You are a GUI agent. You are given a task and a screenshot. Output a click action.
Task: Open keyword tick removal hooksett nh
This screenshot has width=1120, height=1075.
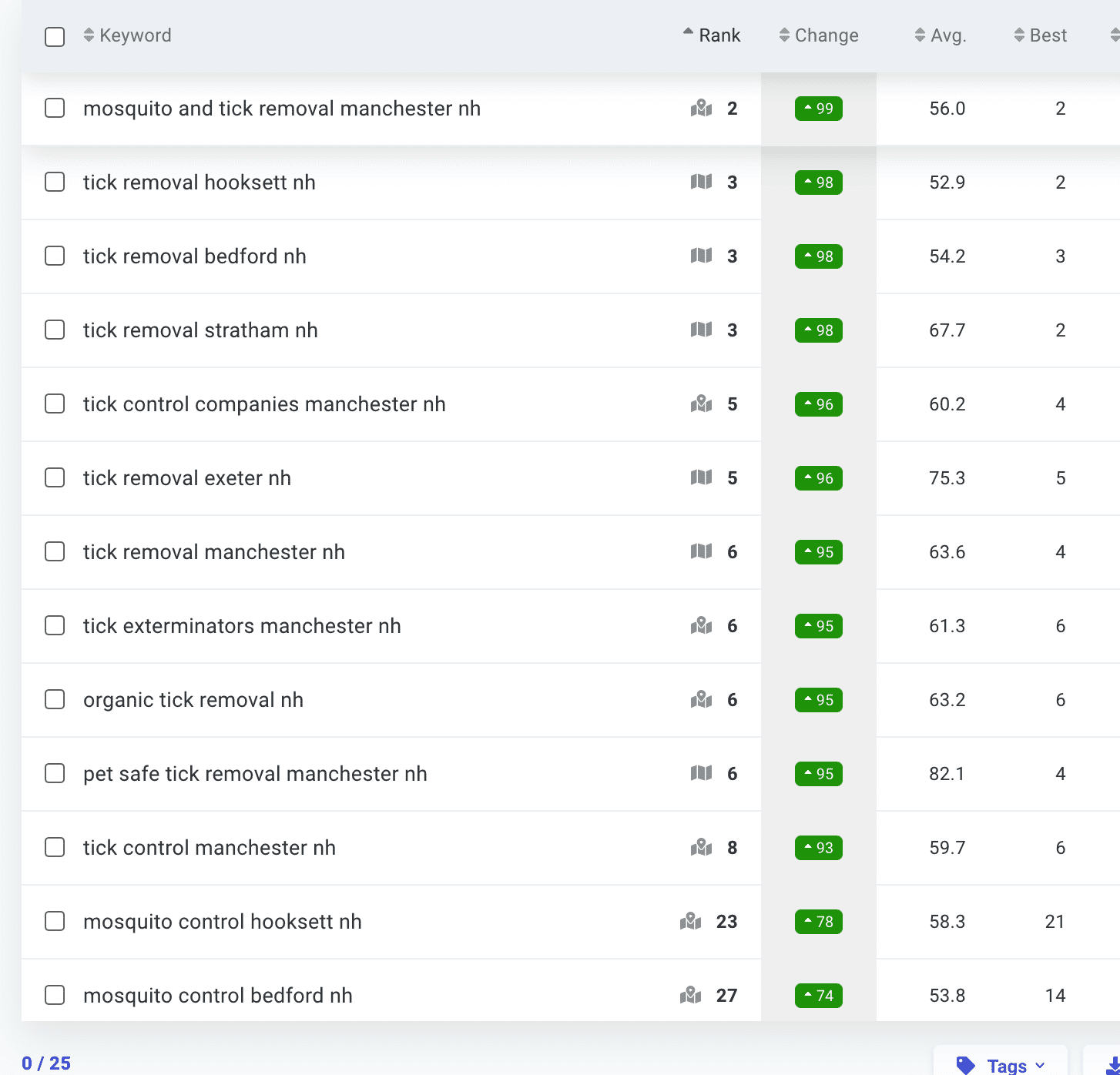click(200, 183)
